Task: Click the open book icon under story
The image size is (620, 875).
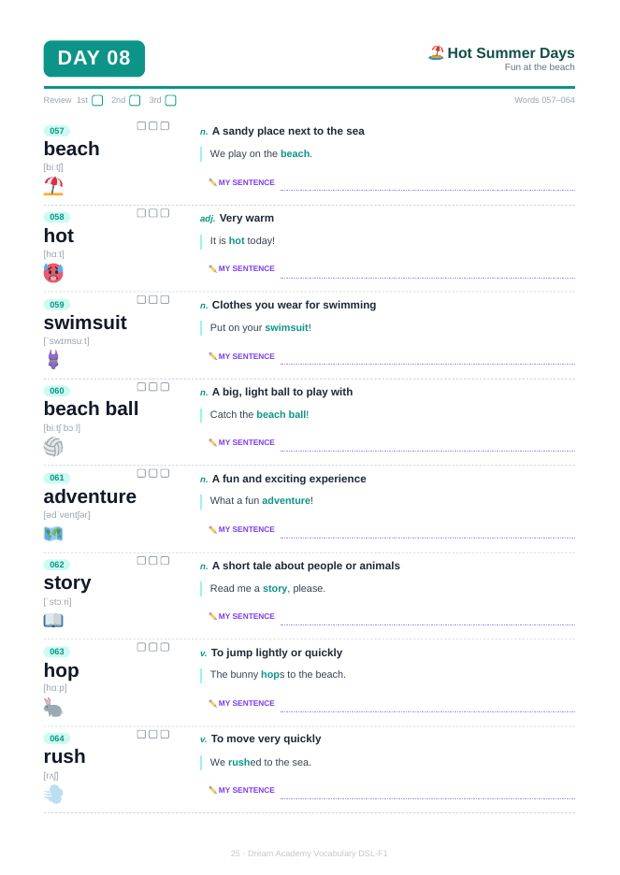Action: (54, 621)
